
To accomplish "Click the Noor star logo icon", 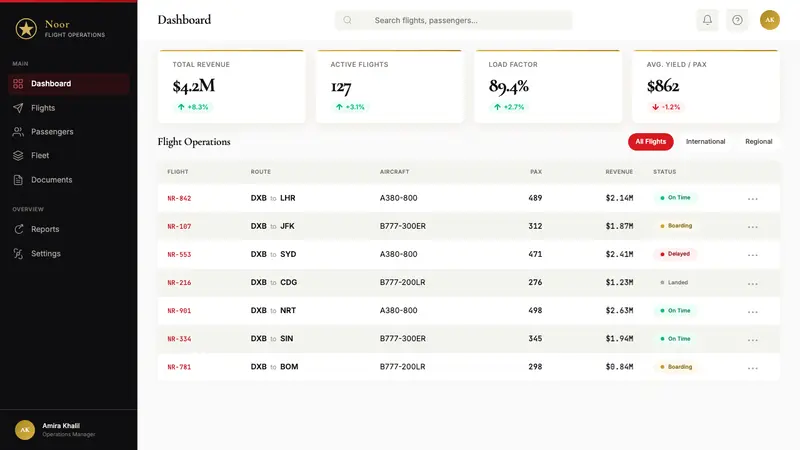I will pos(26,29).
